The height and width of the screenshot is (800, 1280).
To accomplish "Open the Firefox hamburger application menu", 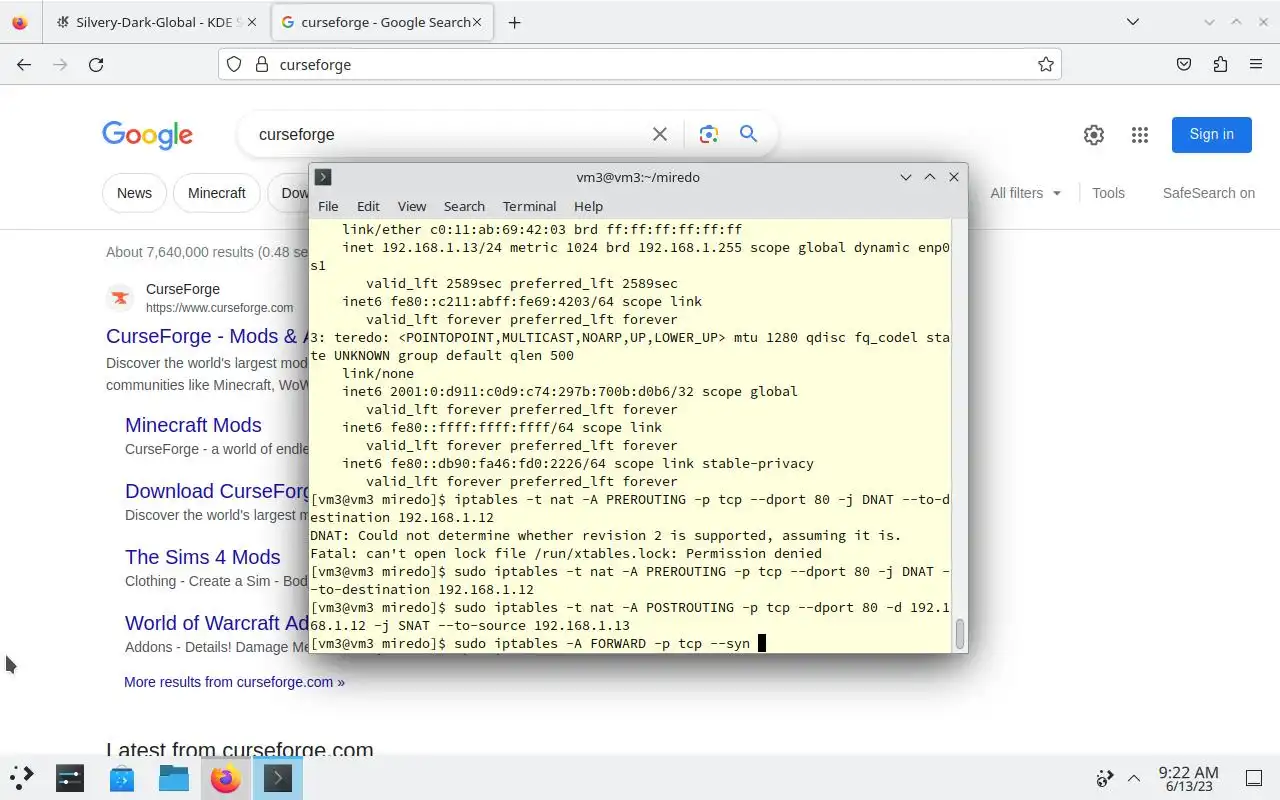I will [1256, 64].
